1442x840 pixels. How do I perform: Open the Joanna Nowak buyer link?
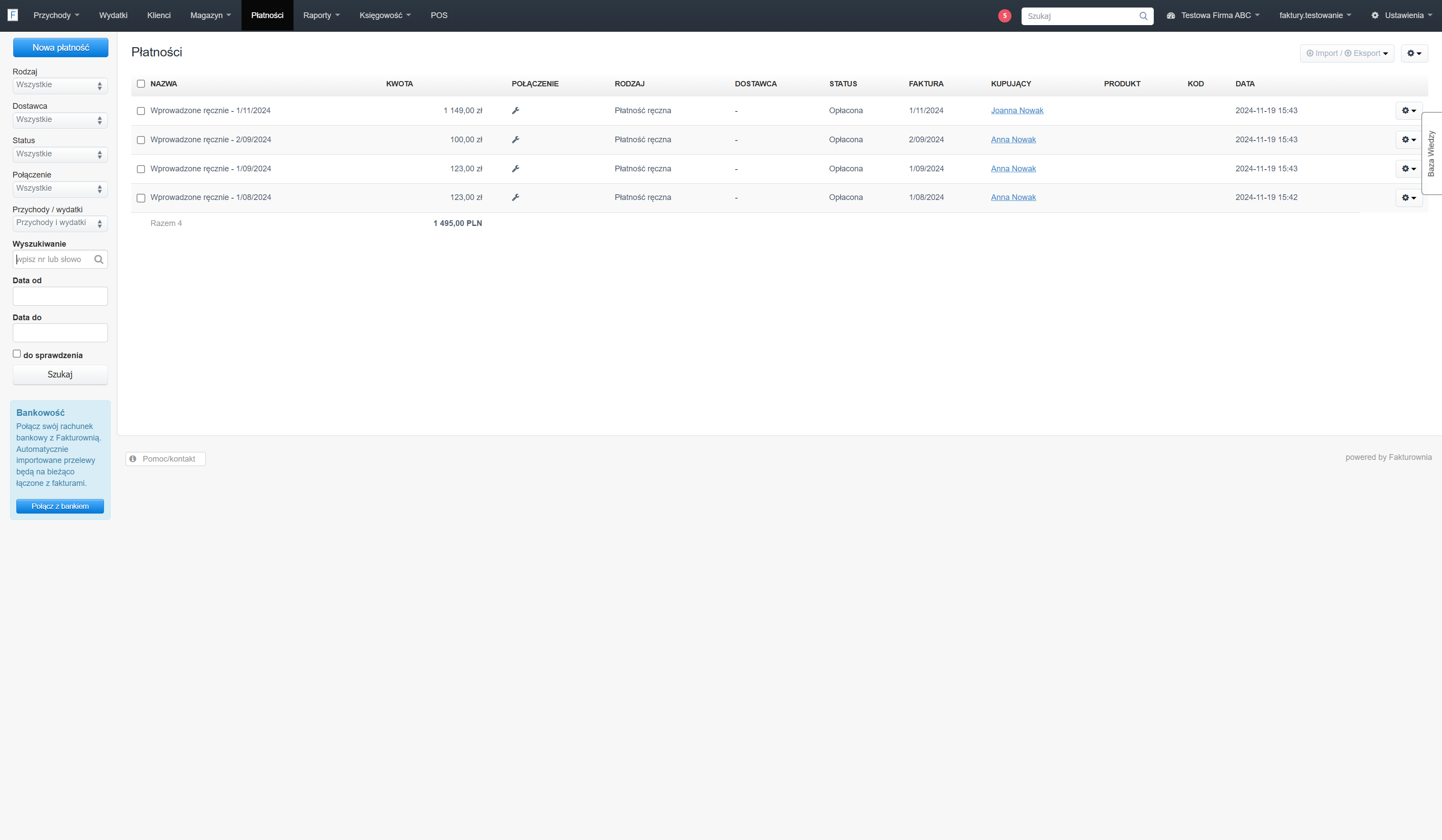click(1017, 111)
